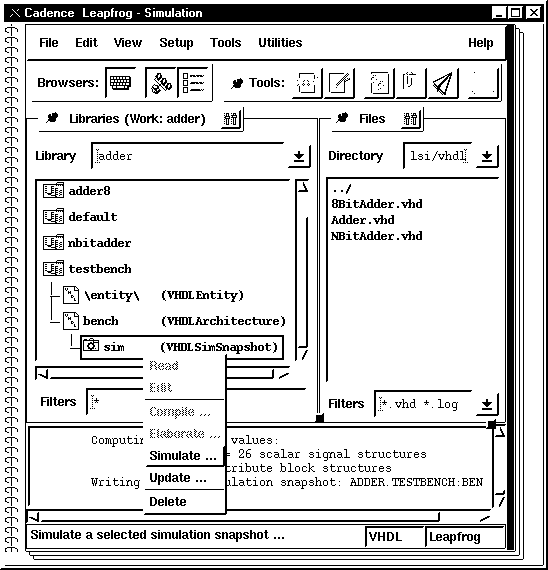The image size is (548, 570).
Task: Select the library browser icon
Action: 161,83
